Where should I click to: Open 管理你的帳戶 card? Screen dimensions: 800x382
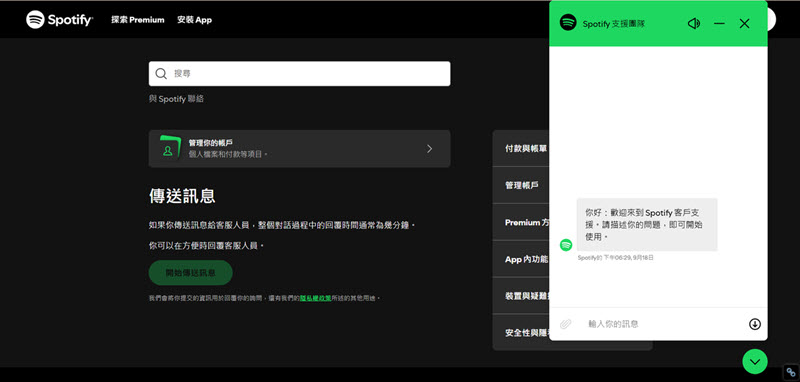299,148
